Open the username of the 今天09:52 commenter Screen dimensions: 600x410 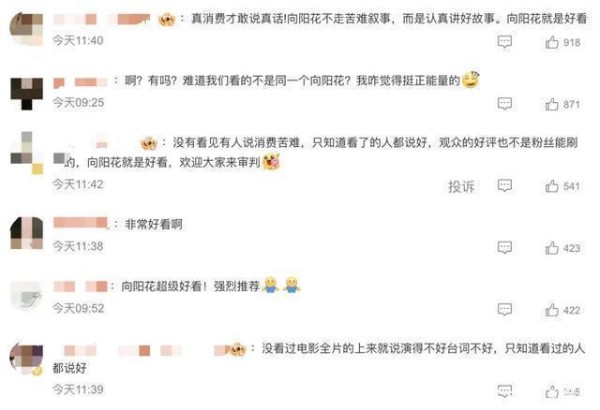[80, 286]
